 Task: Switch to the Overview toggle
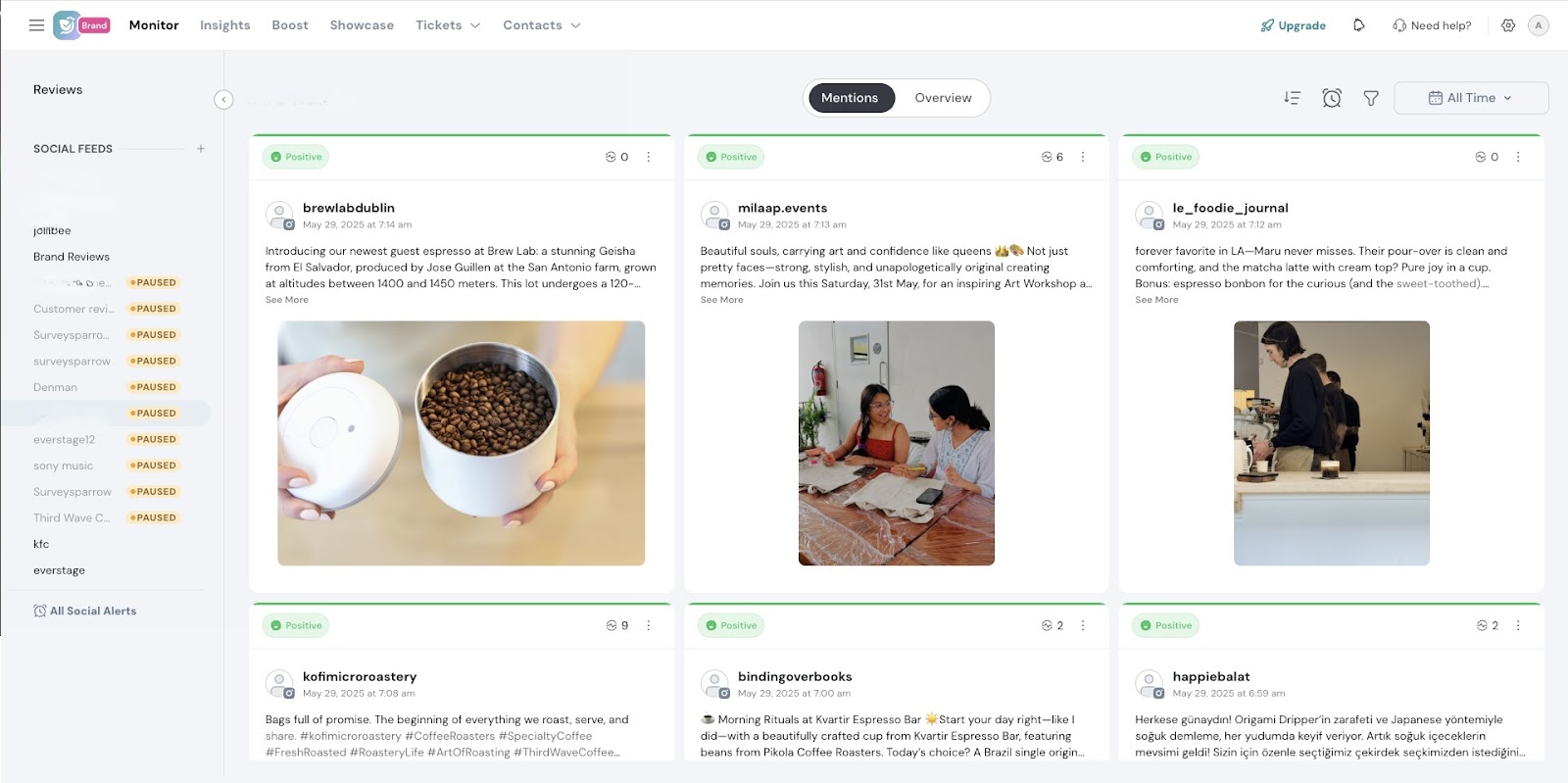point(943,98)
